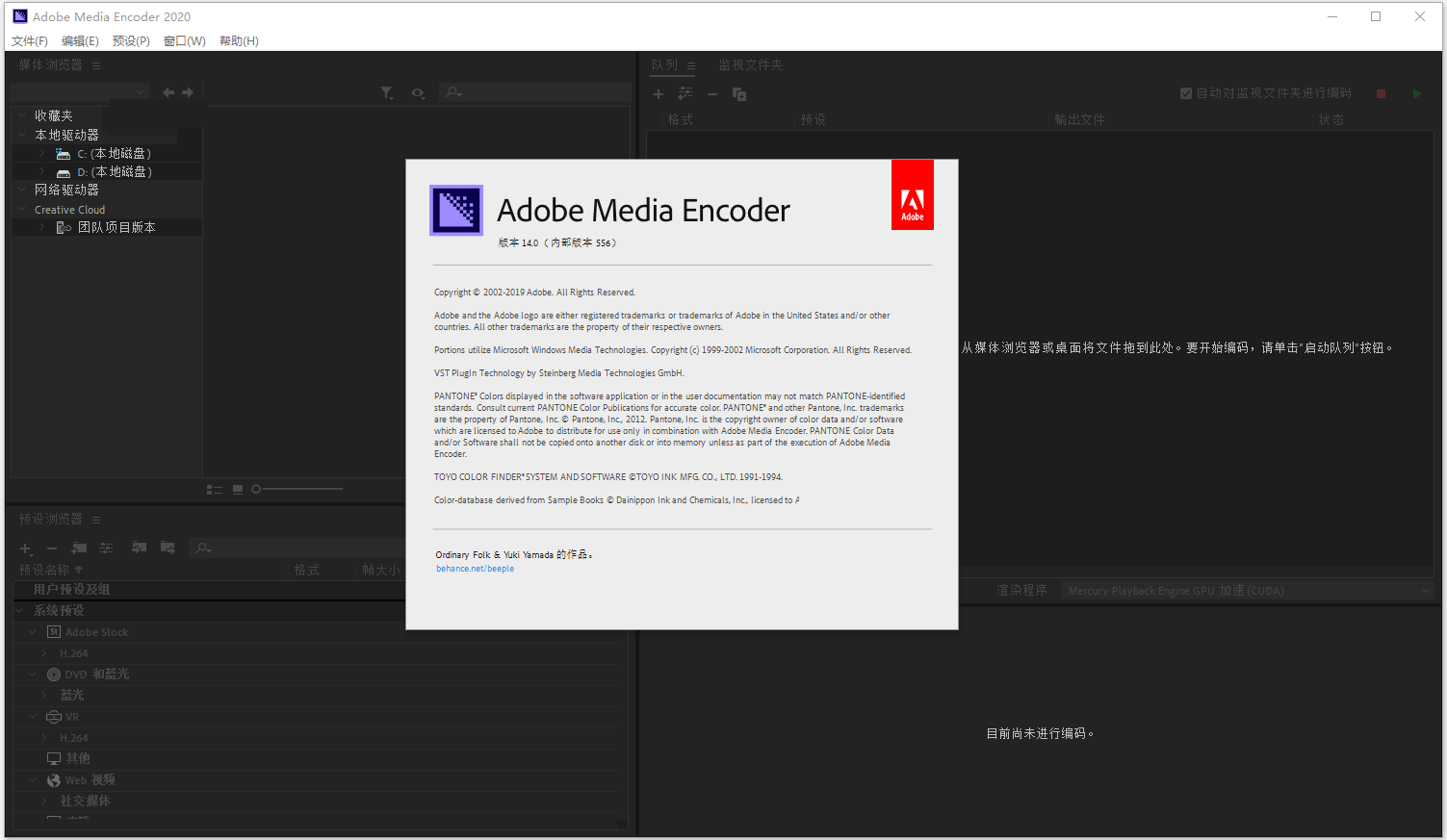Click the red stop encoding icon

click(1381, 93)
